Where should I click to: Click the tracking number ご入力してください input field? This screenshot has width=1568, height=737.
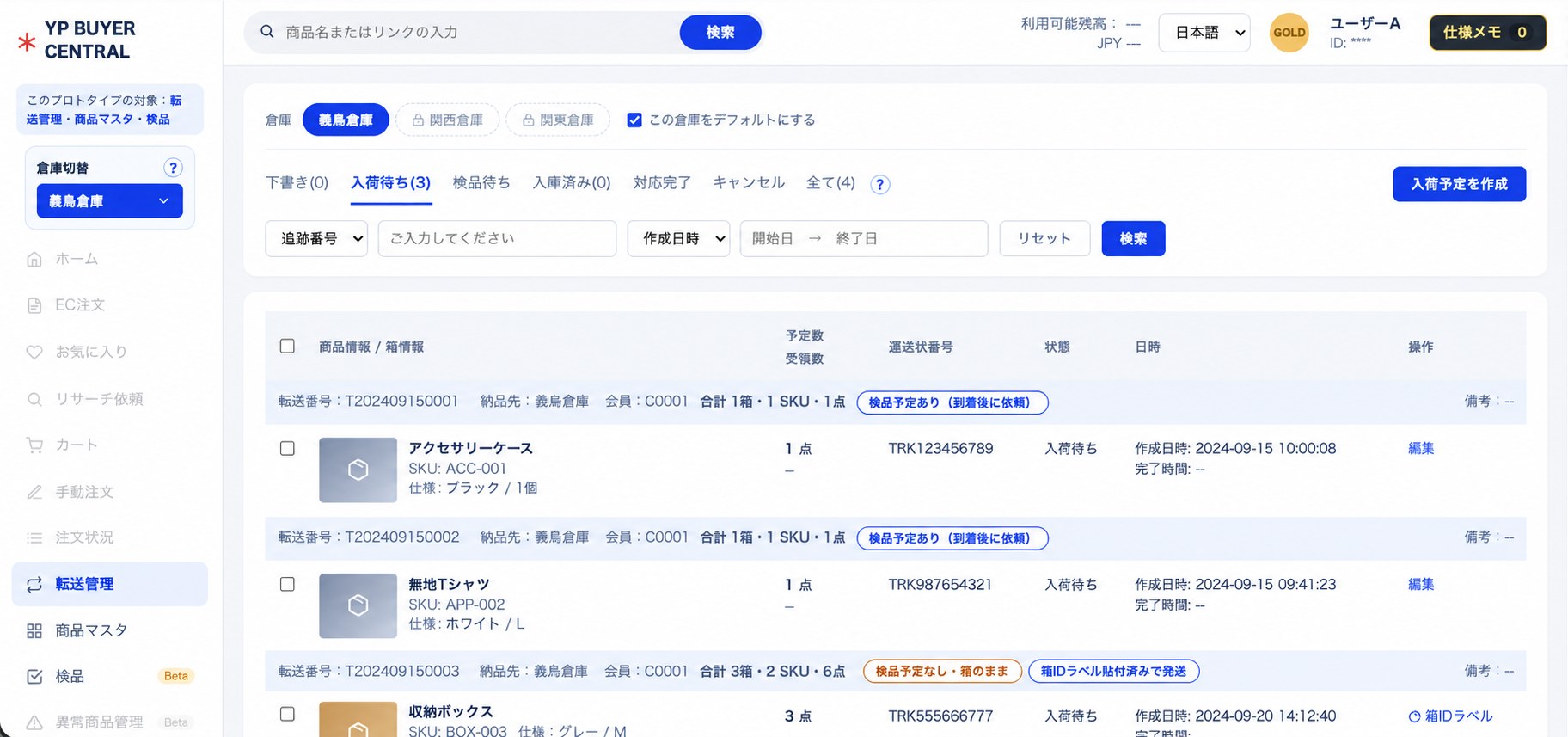coord(497,238)
